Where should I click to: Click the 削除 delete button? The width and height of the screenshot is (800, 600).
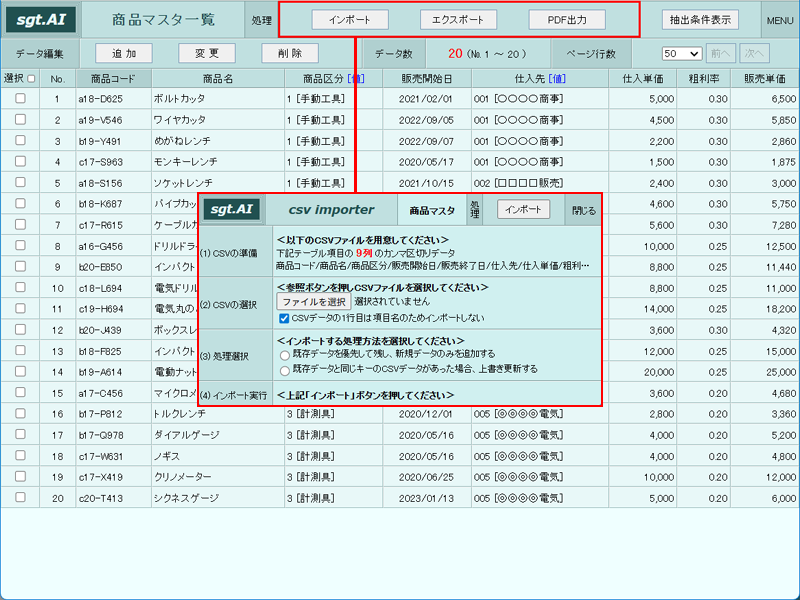290,53
